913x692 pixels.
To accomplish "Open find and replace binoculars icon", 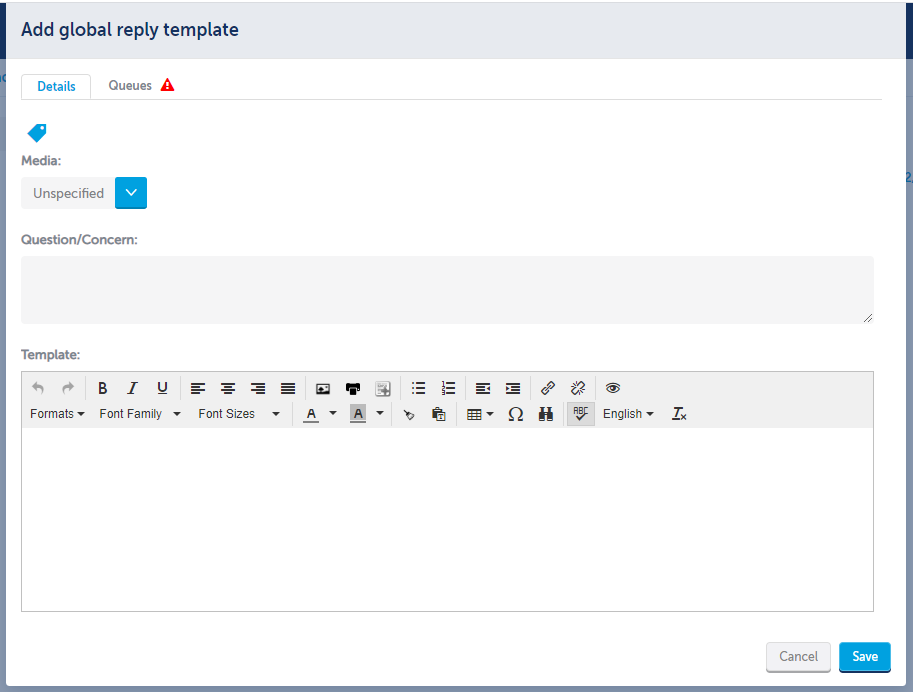I will coord(546,414).
